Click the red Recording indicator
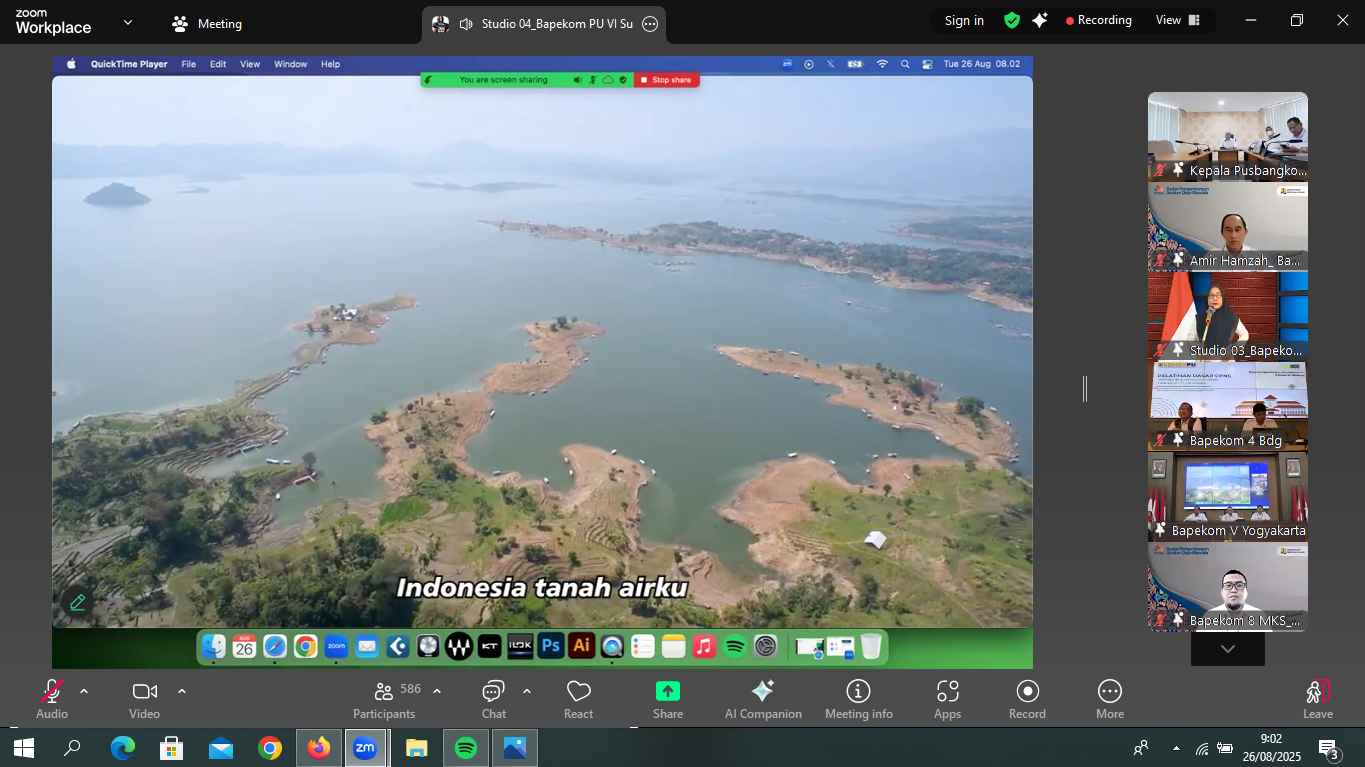 pos(1099,20)
